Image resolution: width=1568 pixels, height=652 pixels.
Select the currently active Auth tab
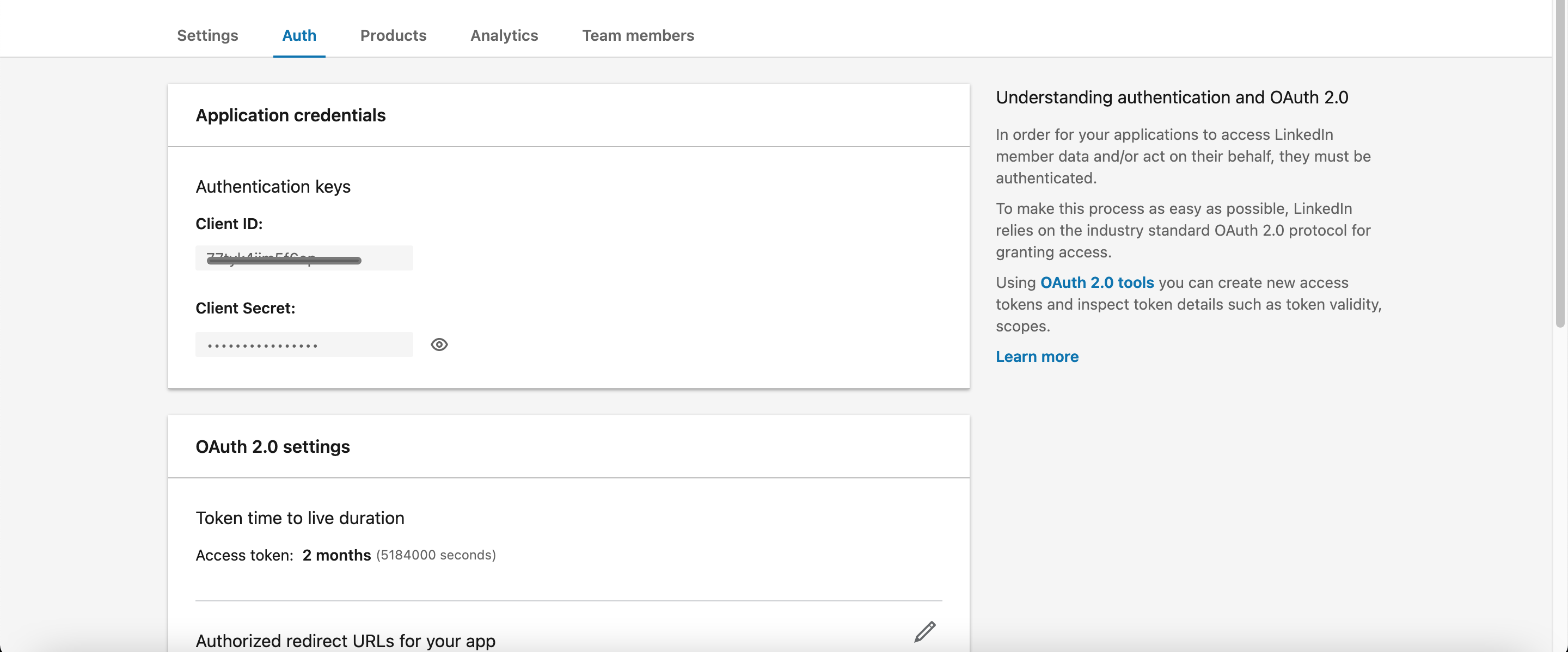pyautogui.click(x=299, y=35)
